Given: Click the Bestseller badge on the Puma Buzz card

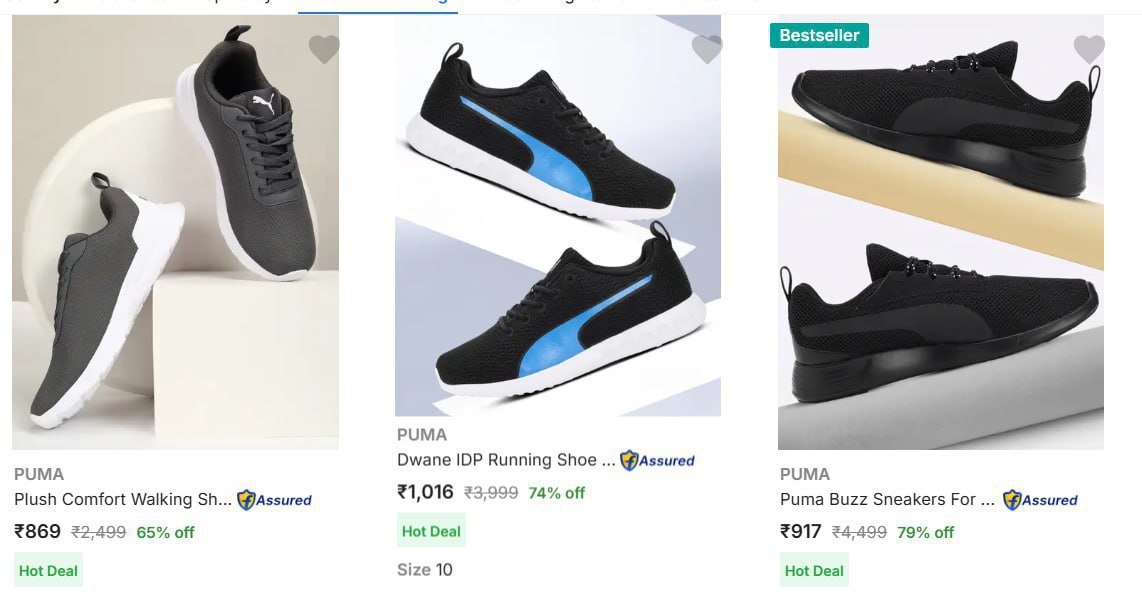Looking at the screenshot, I should pos(820,35).
